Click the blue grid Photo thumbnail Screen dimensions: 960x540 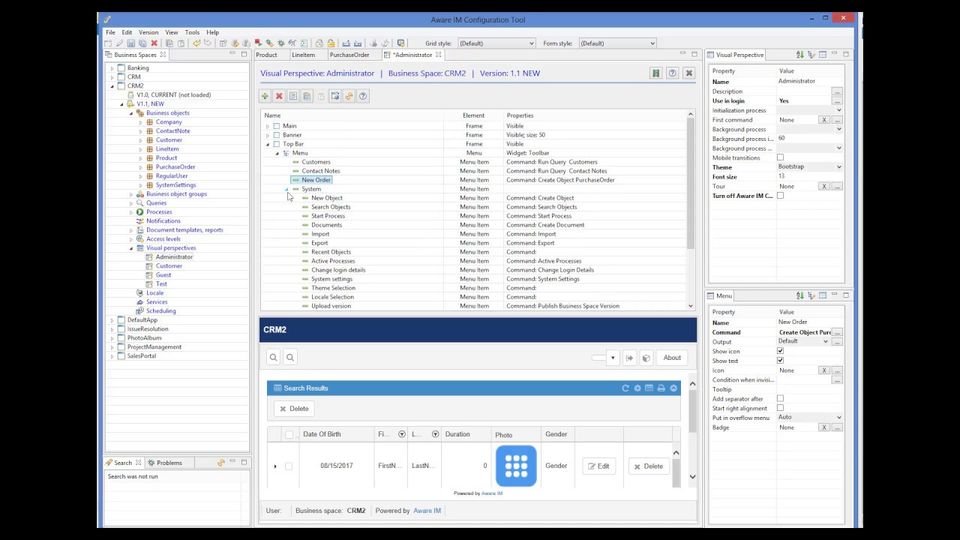pos(516,466)
